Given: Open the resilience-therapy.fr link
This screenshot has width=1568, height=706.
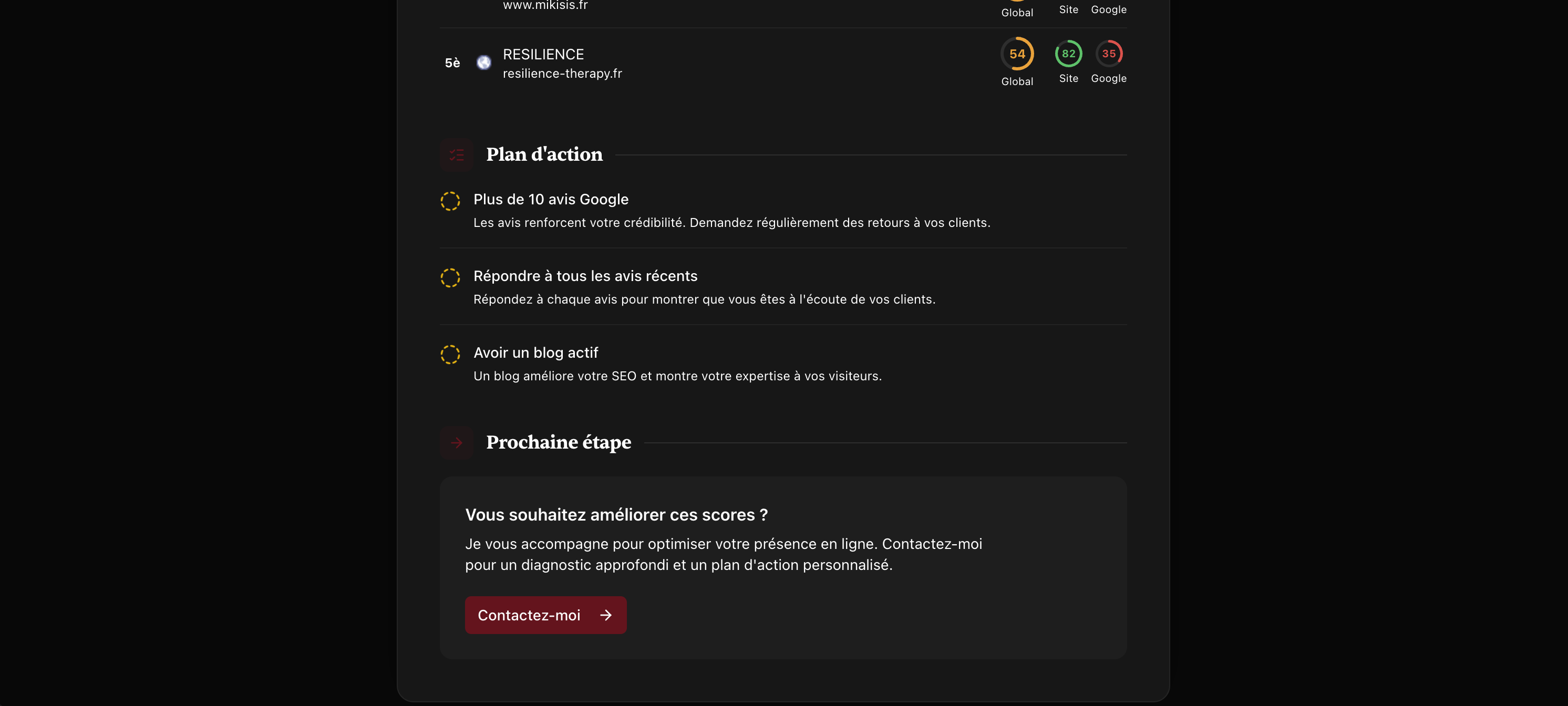Looking at the screenshot, I should (x=562, y=74).
